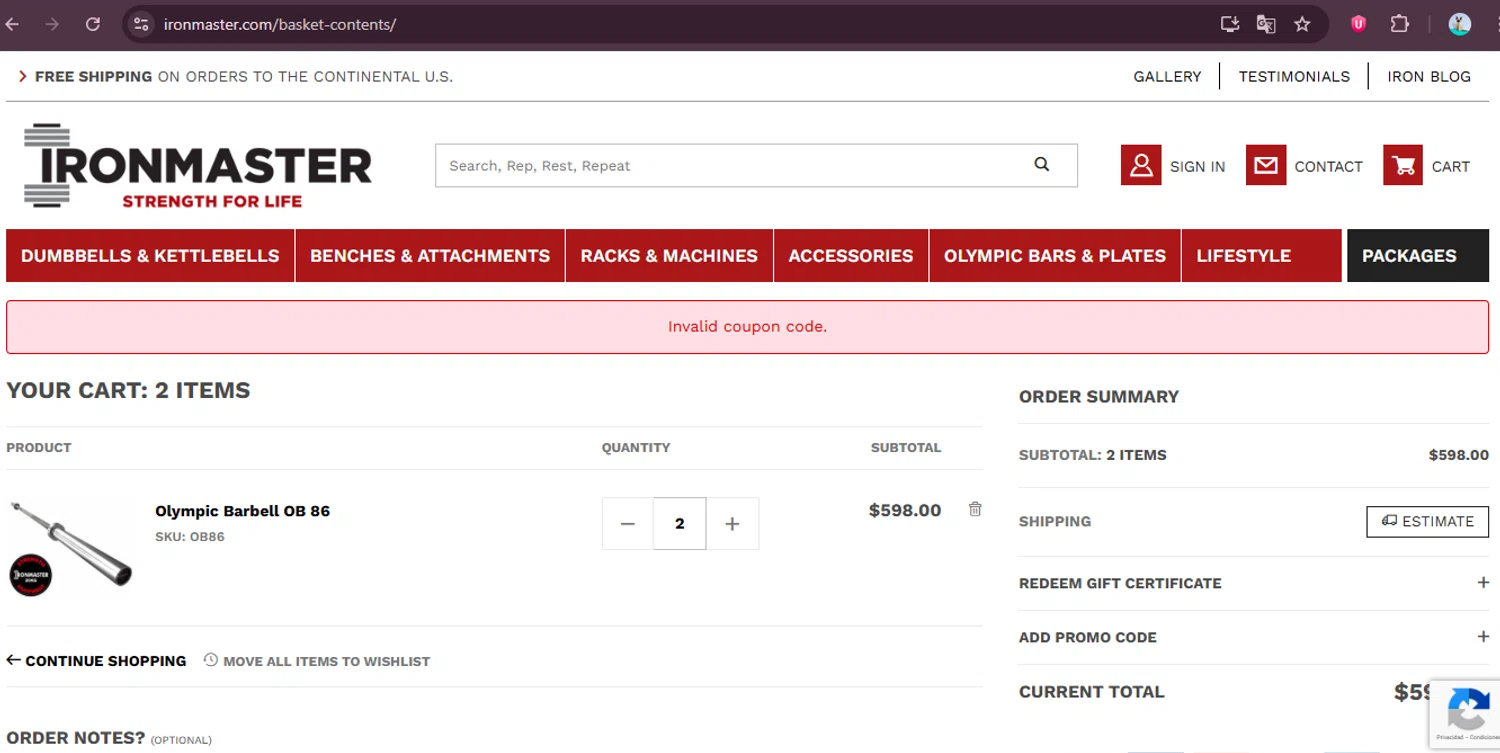Click the Ironmaster logo
Viewport: 1500px width, 753px height.
pyautogui.click(x=196, y=166)
